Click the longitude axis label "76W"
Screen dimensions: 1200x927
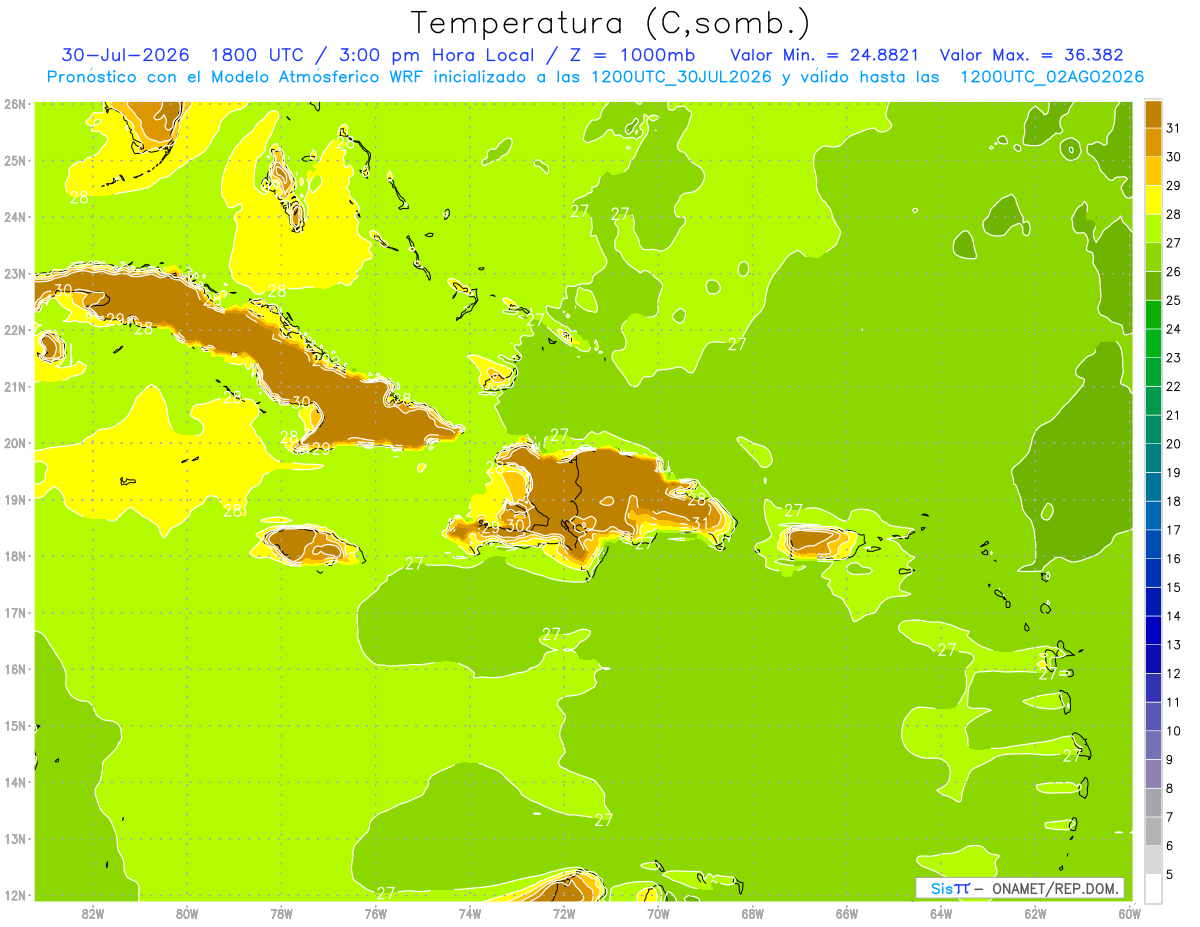click(375, 913)
